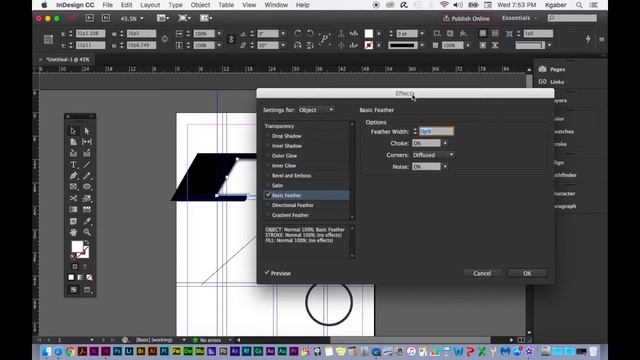Open the Noise percentage slider arrow
Screen dimensions: 640x360
445,167
